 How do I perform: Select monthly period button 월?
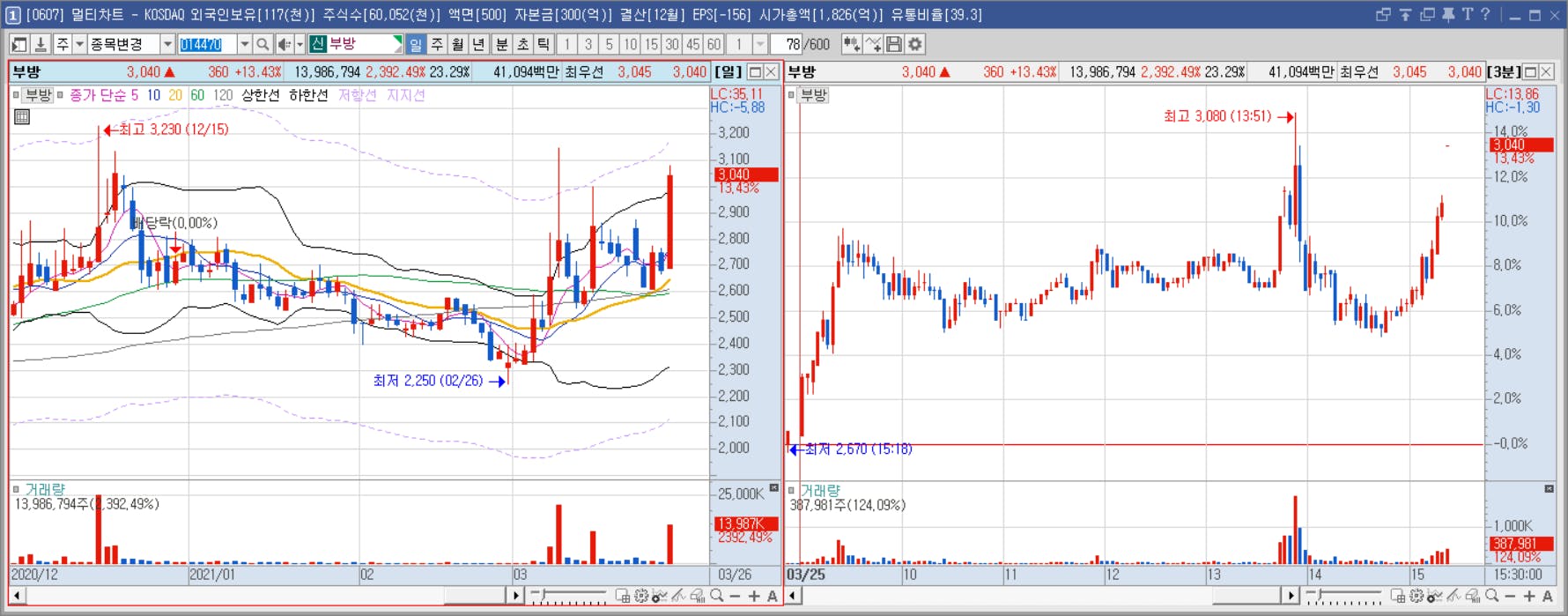[x=458, y=44]
